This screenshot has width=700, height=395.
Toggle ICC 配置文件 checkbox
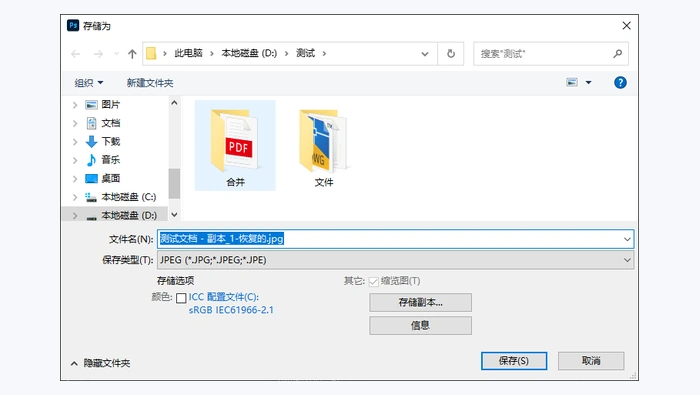click(x=181, y=298)
